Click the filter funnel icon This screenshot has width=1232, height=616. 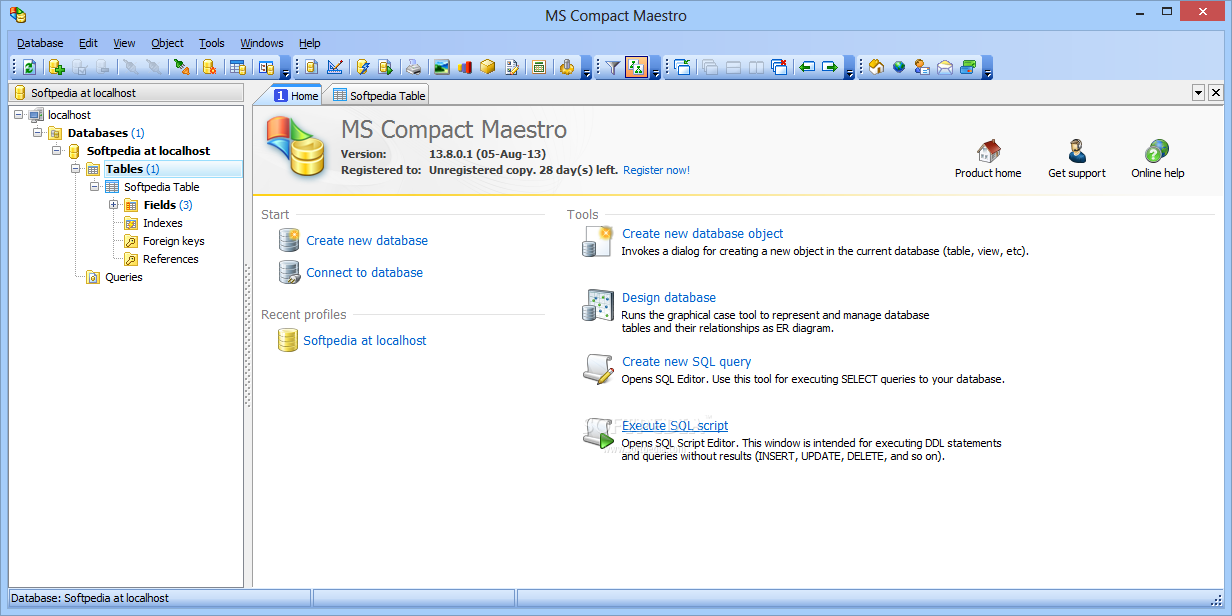[x=613, y=67]
